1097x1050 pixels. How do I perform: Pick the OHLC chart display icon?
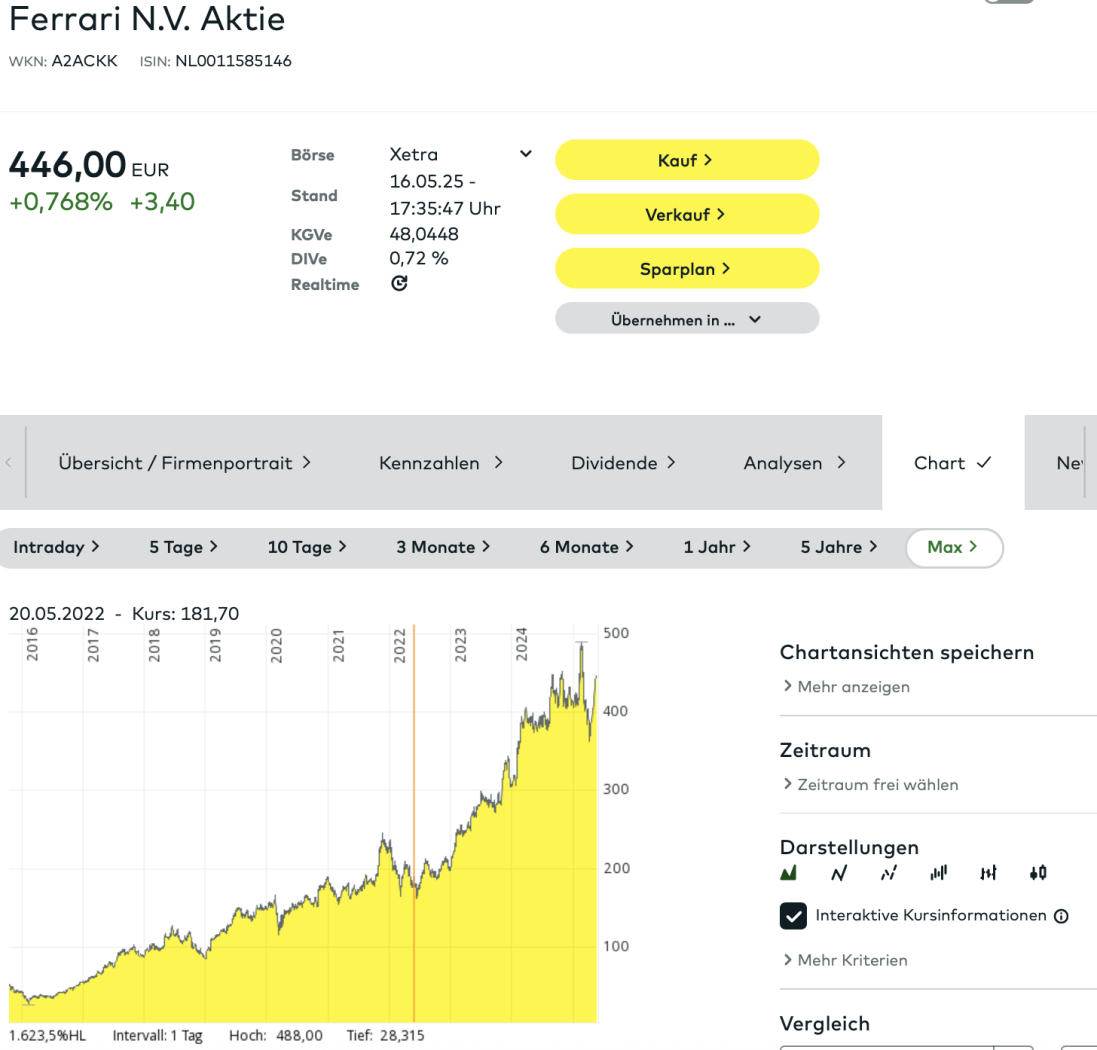point(988,874)
